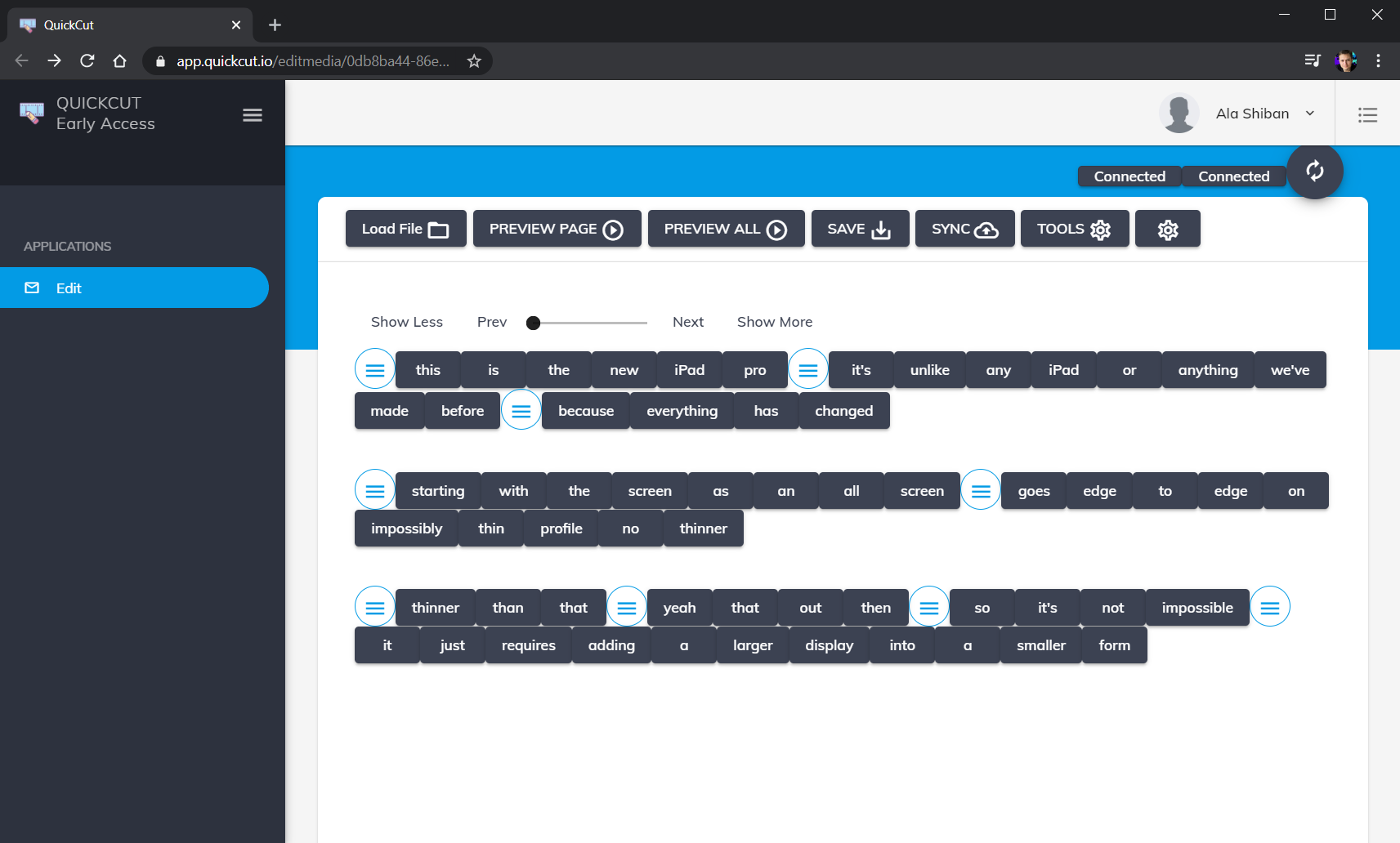
Task: Toggle the segment handle before 'goes'
Action: (981, 490)
